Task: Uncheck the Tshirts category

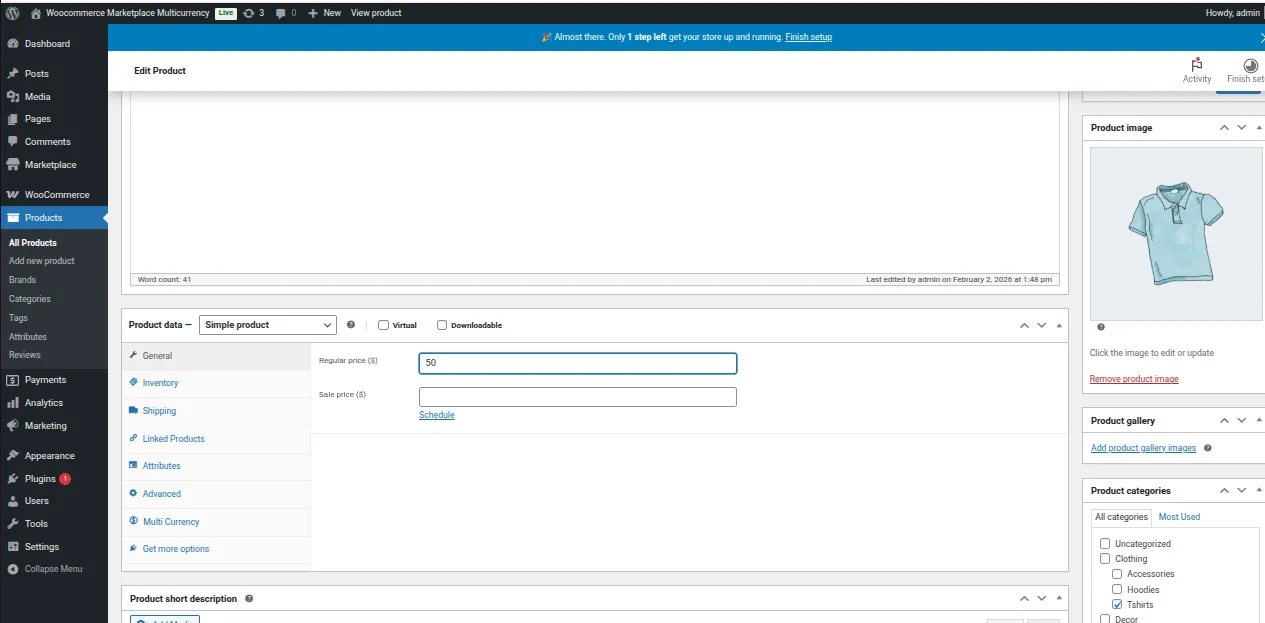Action: click(x=1118, y=605)
